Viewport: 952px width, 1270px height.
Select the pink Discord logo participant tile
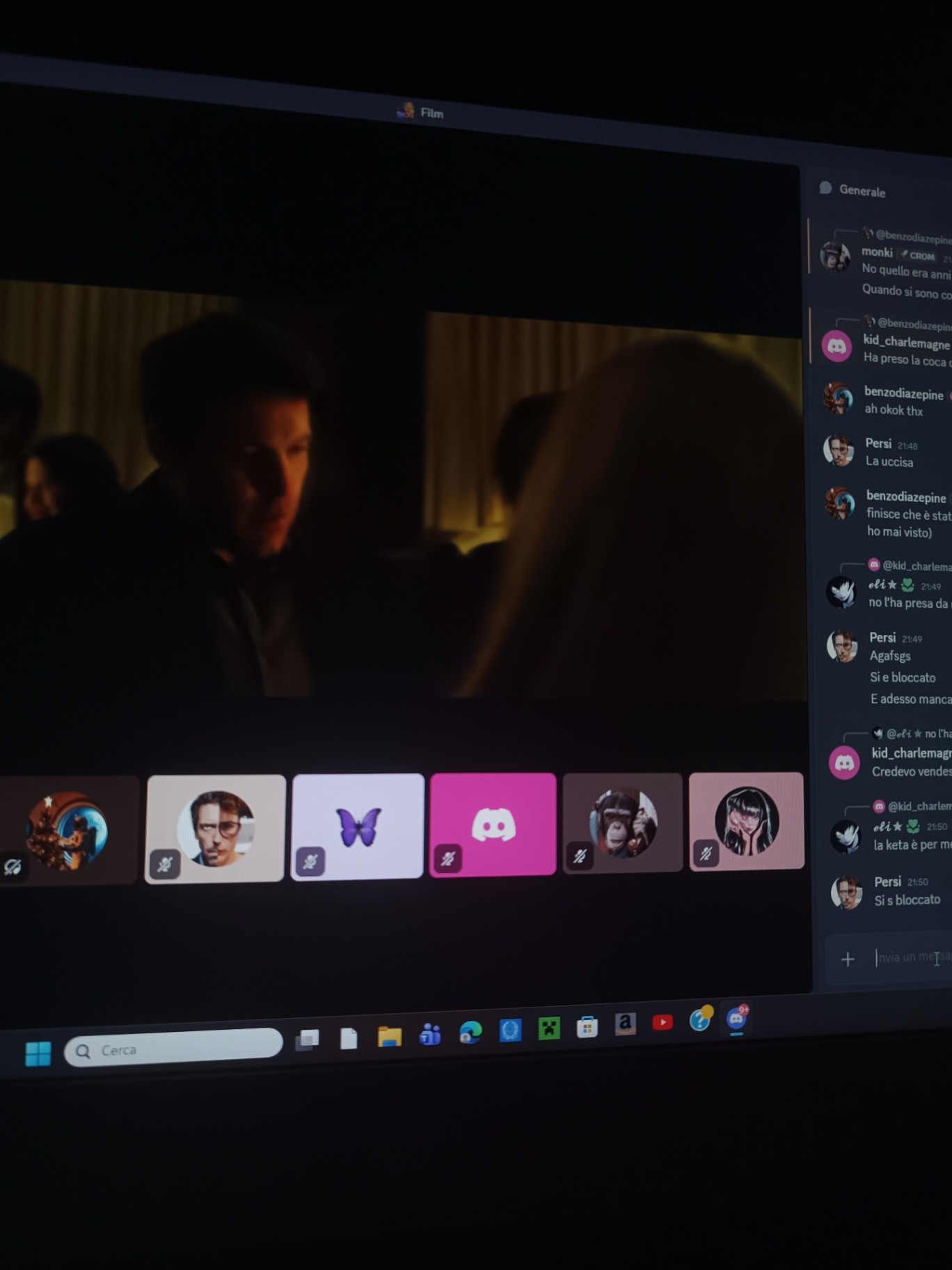pos(493,824)
